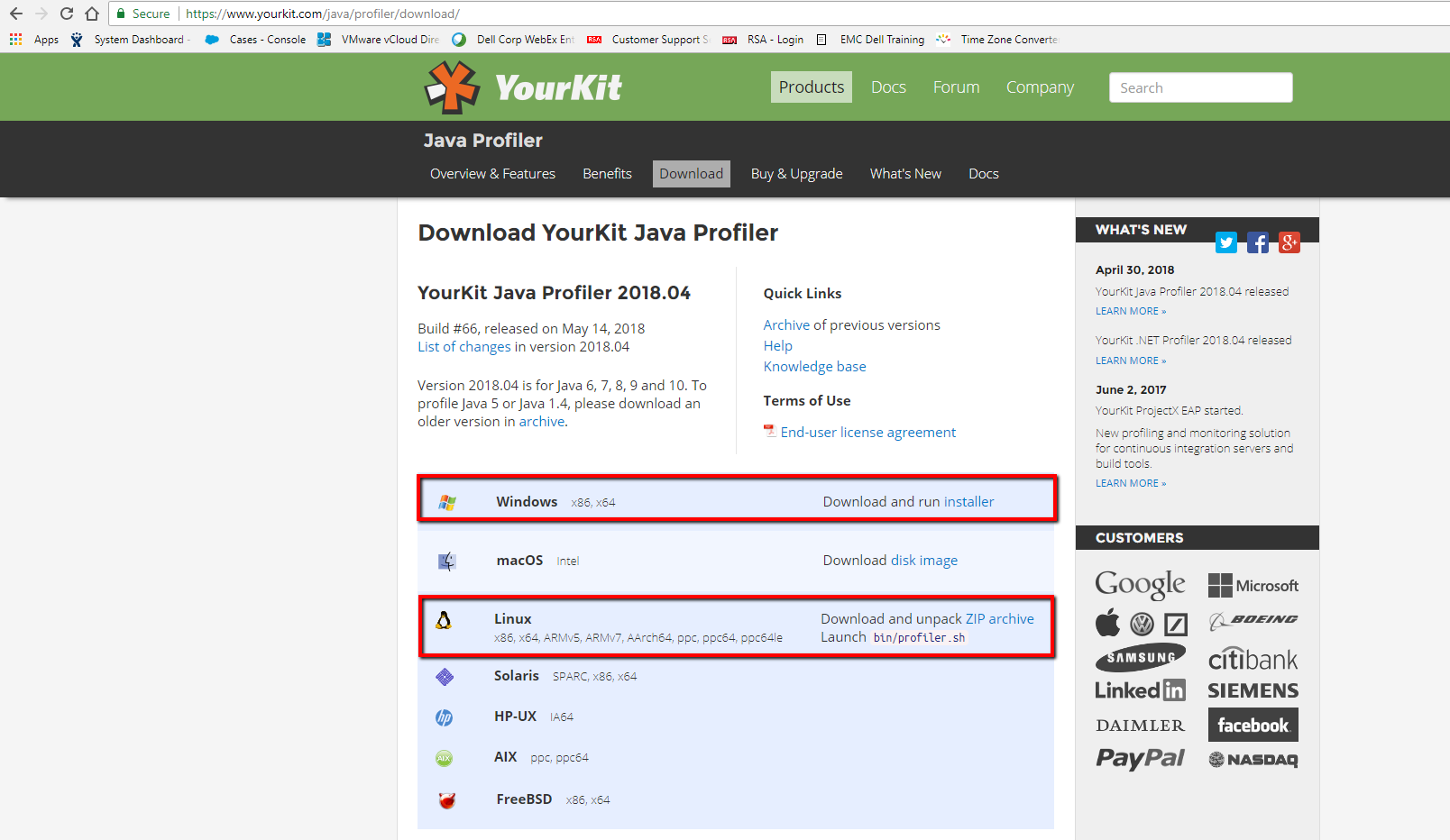1450x840 pixels.
Task: Click the YourKit logo
Action: (x=522, y=87)
